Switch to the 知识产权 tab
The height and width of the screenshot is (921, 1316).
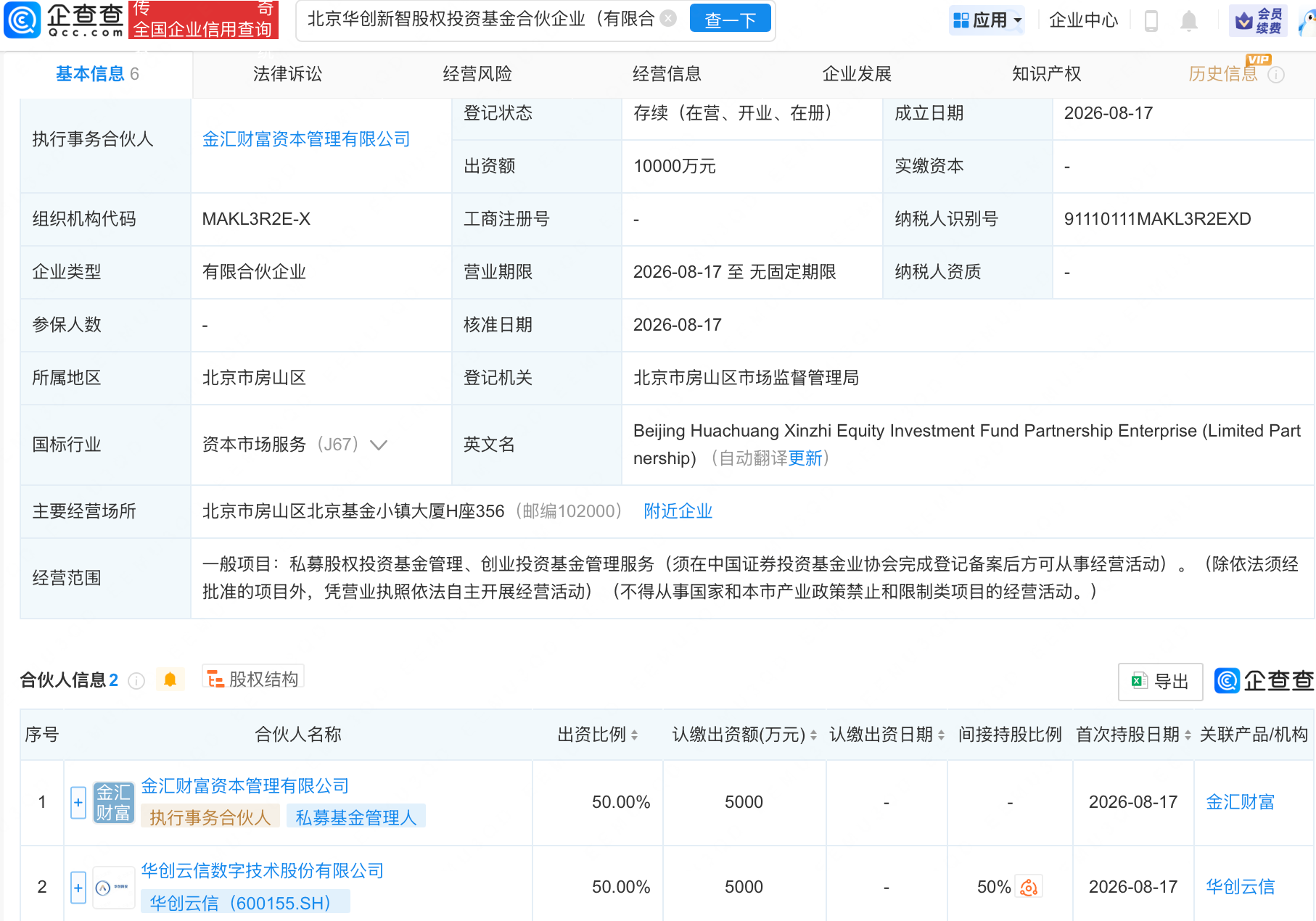click(x=1046, y=74)
